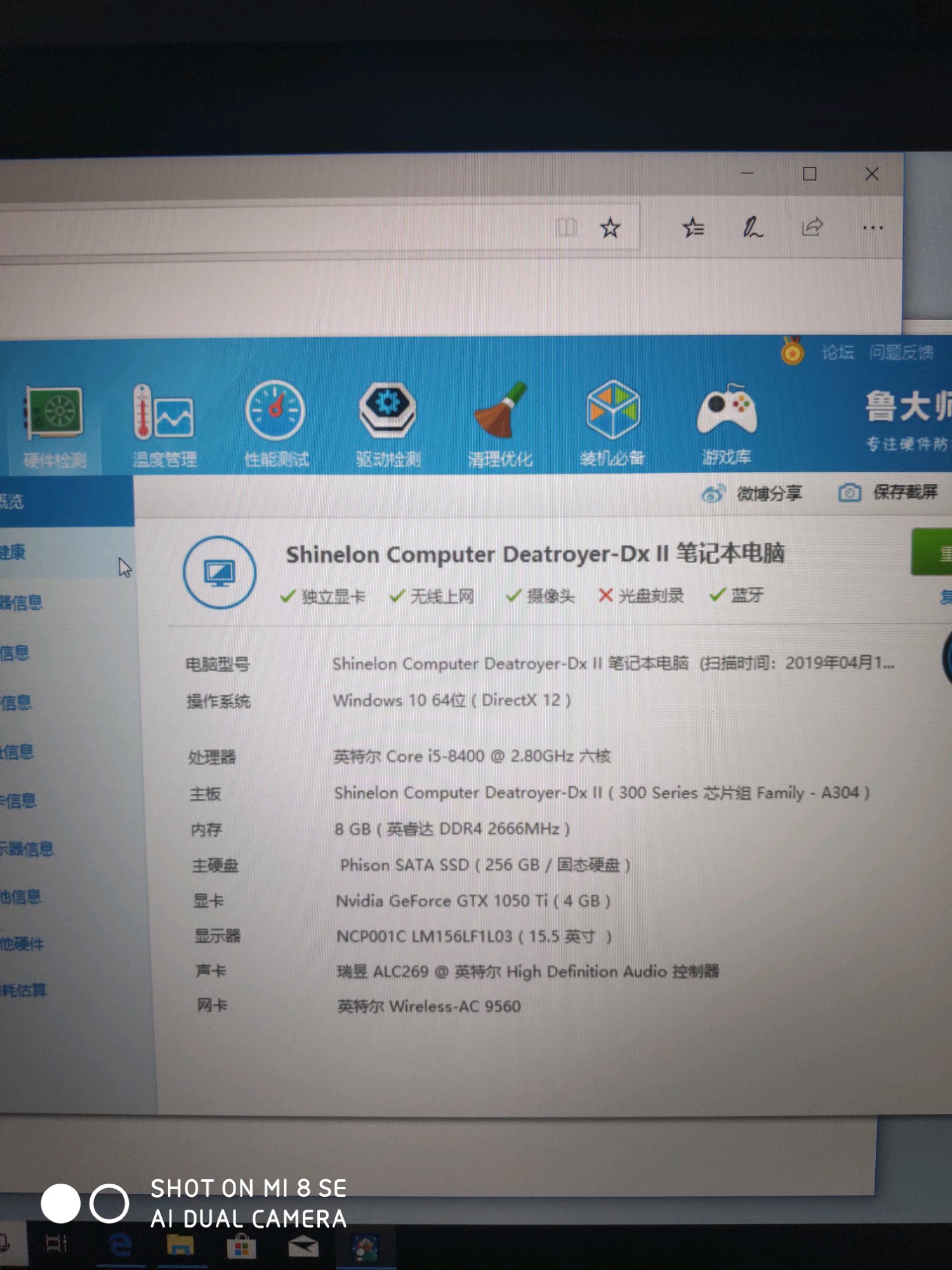Open the 硬件检测 hardware detection tab
Image resolution: width=952 pixels, height=1270 pixels.
[x=55, y=427]
